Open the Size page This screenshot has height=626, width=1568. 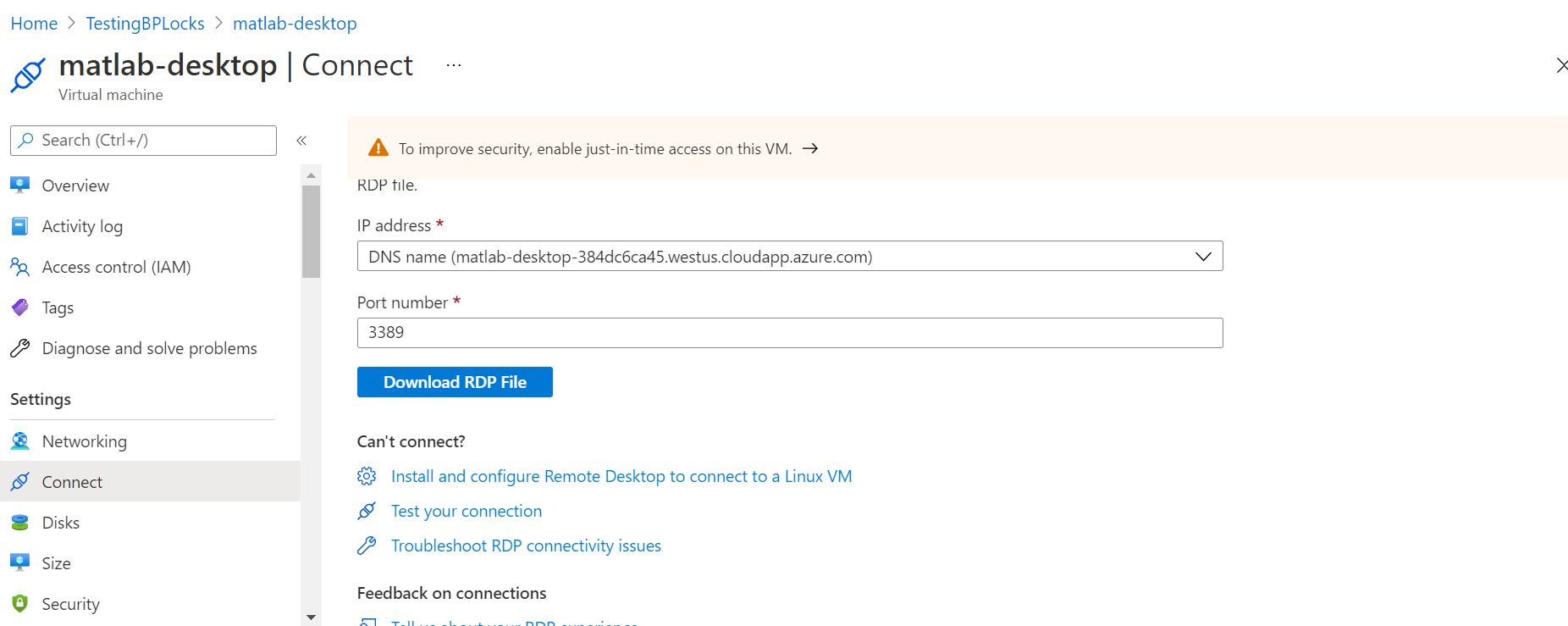tap(57, 563)
